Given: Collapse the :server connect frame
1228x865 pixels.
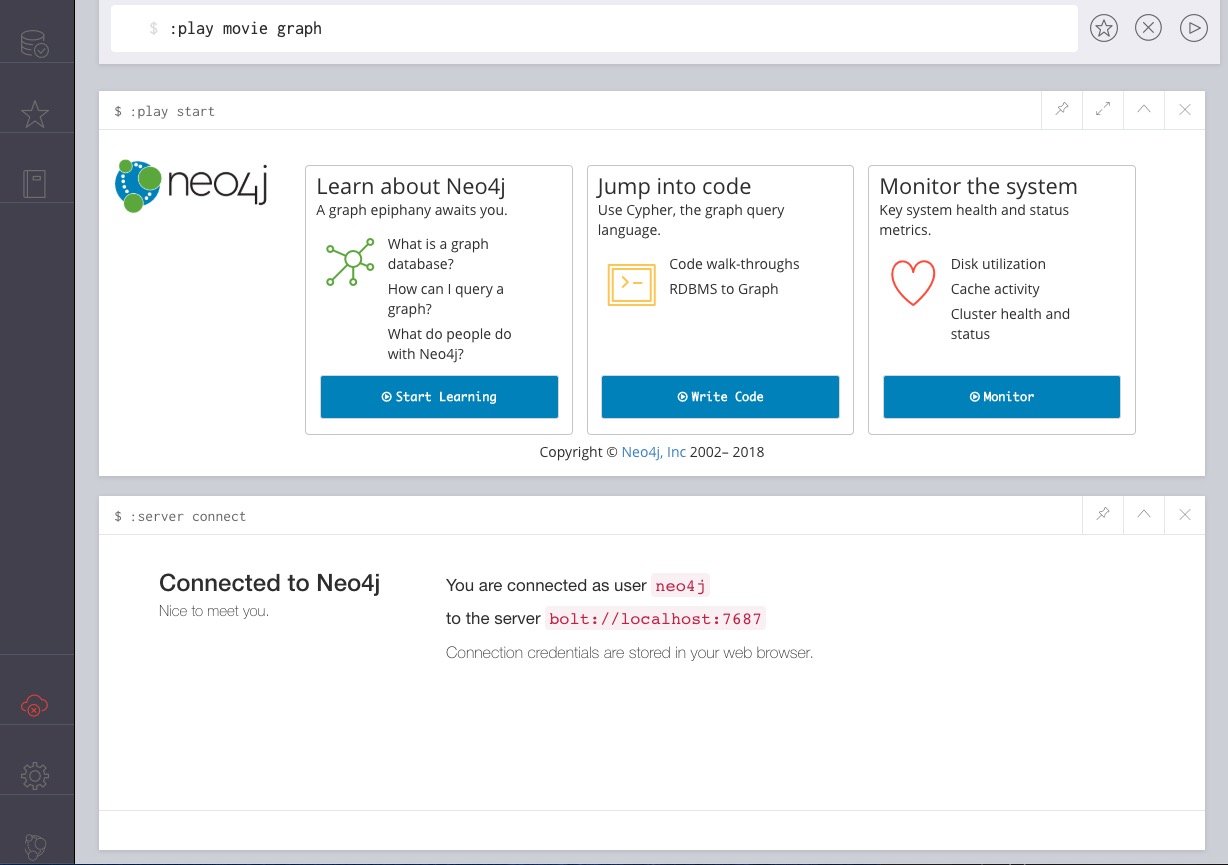Looking at the screenshot, I should (x=1144, y=514).
